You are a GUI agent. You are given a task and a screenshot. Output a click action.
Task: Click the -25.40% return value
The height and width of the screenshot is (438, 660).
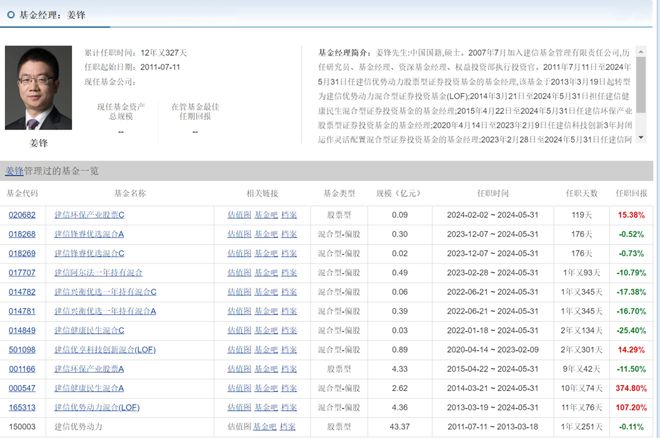pos(631,330)
